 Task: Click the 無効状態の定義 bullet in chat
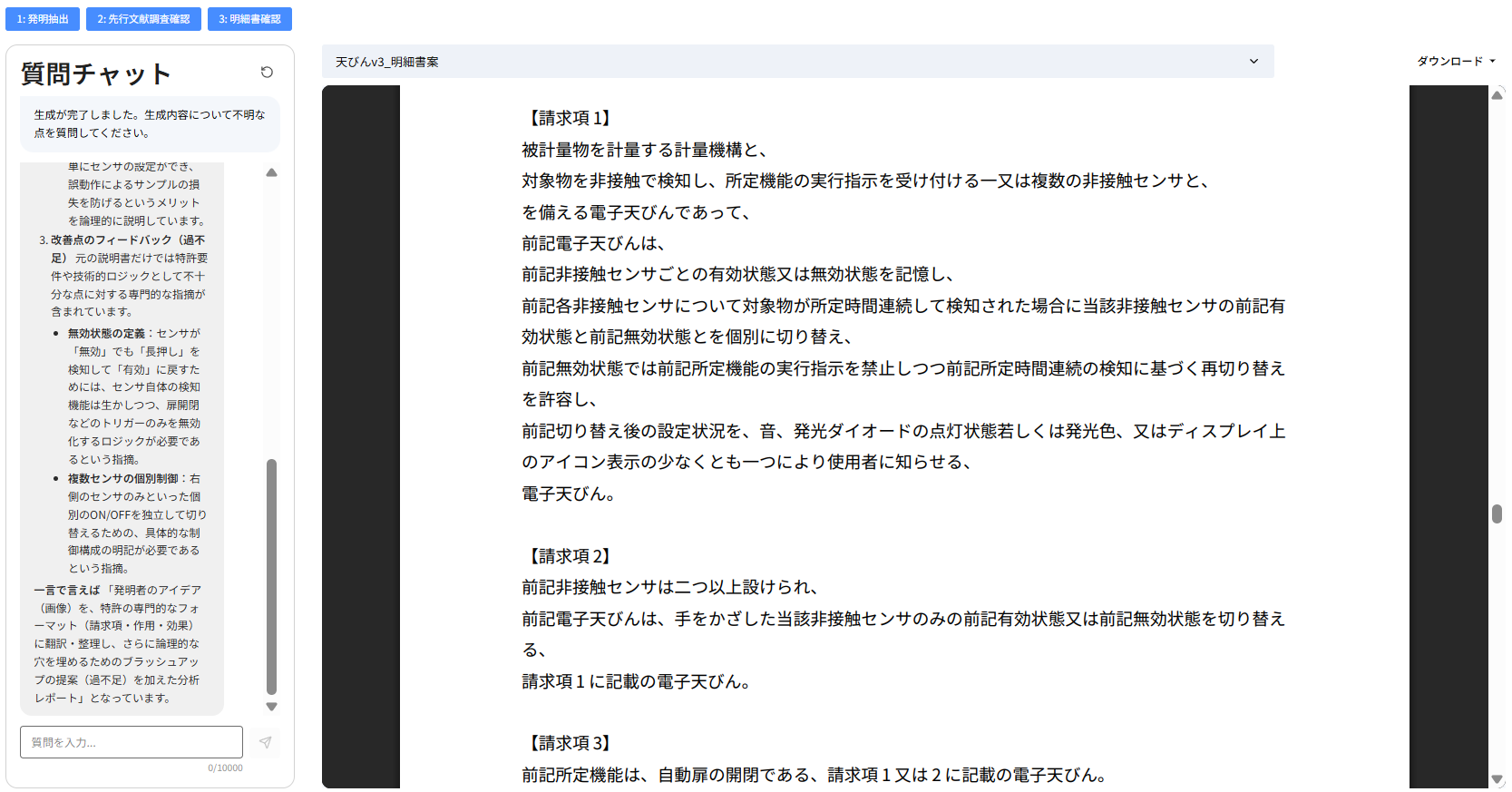pyautogui.click(x=134, y=396)
